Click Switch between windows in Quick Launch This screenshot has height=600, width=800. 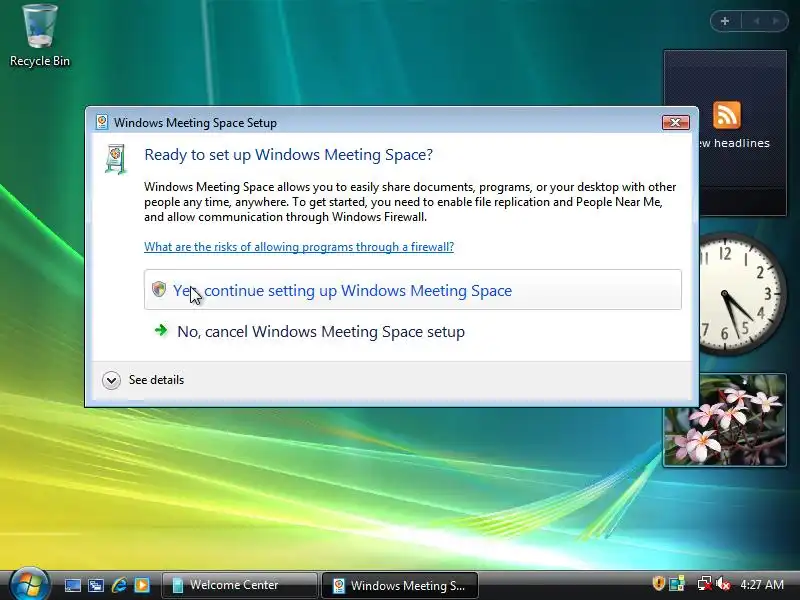96,585
